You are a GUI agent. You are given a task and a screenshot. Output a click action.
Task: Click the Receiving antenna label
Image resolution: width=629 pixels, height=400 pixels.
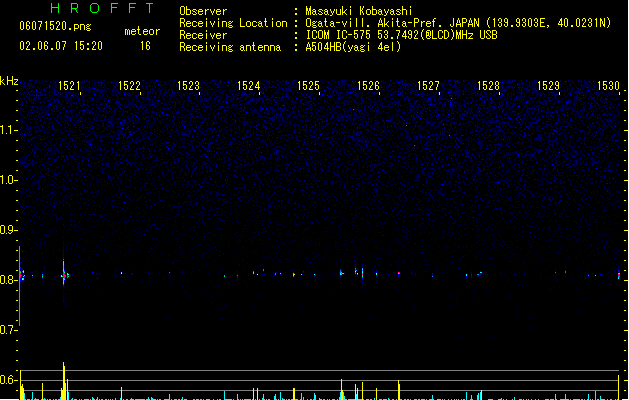[x=230, y=47]
